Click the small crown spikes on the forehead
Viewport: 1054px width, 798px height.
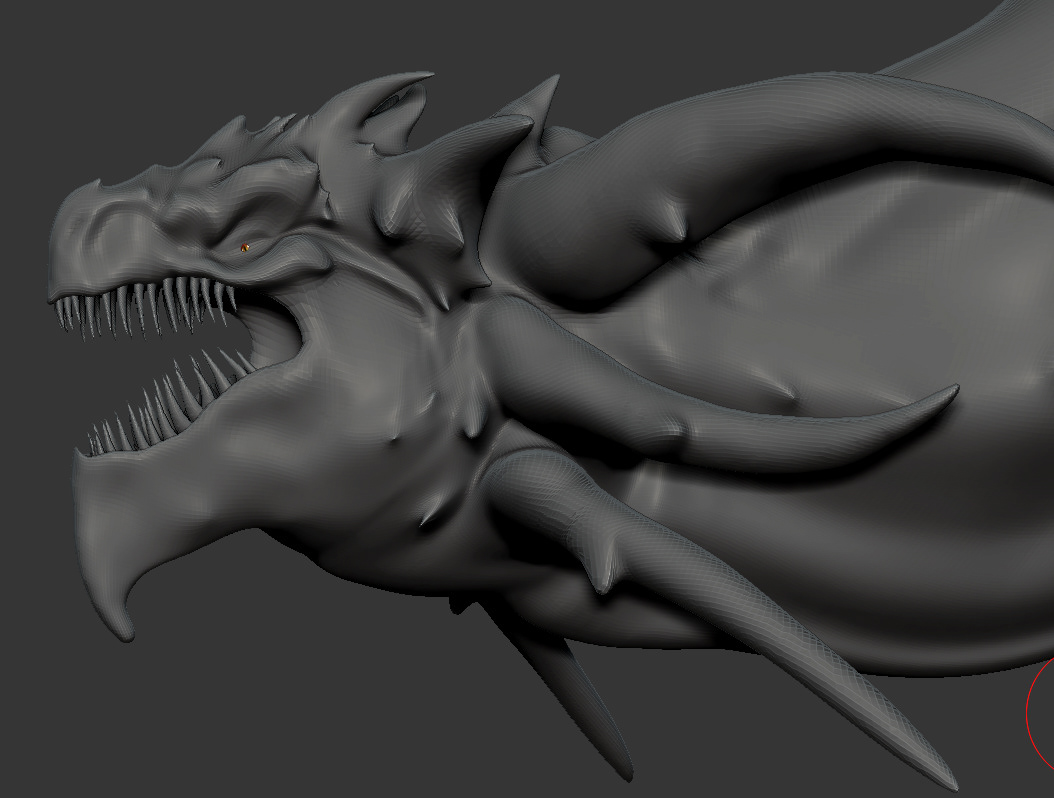[x=240, y=135]
